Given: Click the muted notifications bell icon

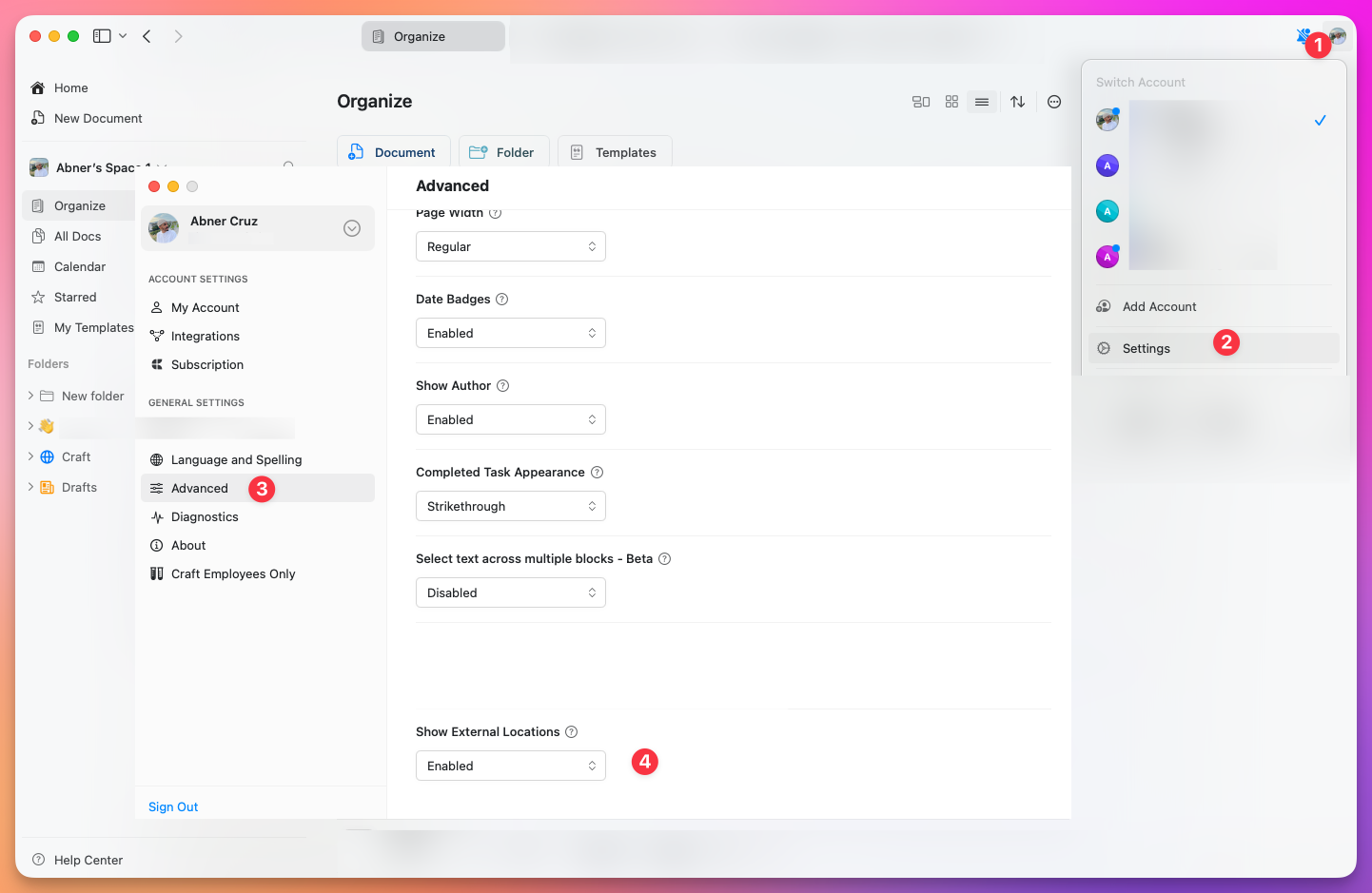Looking at the screenshot, I should coord(1303,35).
